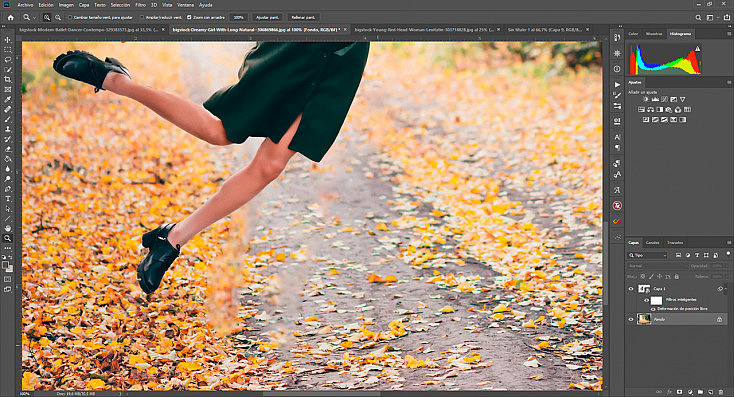Filter layers by type layers

697,255
